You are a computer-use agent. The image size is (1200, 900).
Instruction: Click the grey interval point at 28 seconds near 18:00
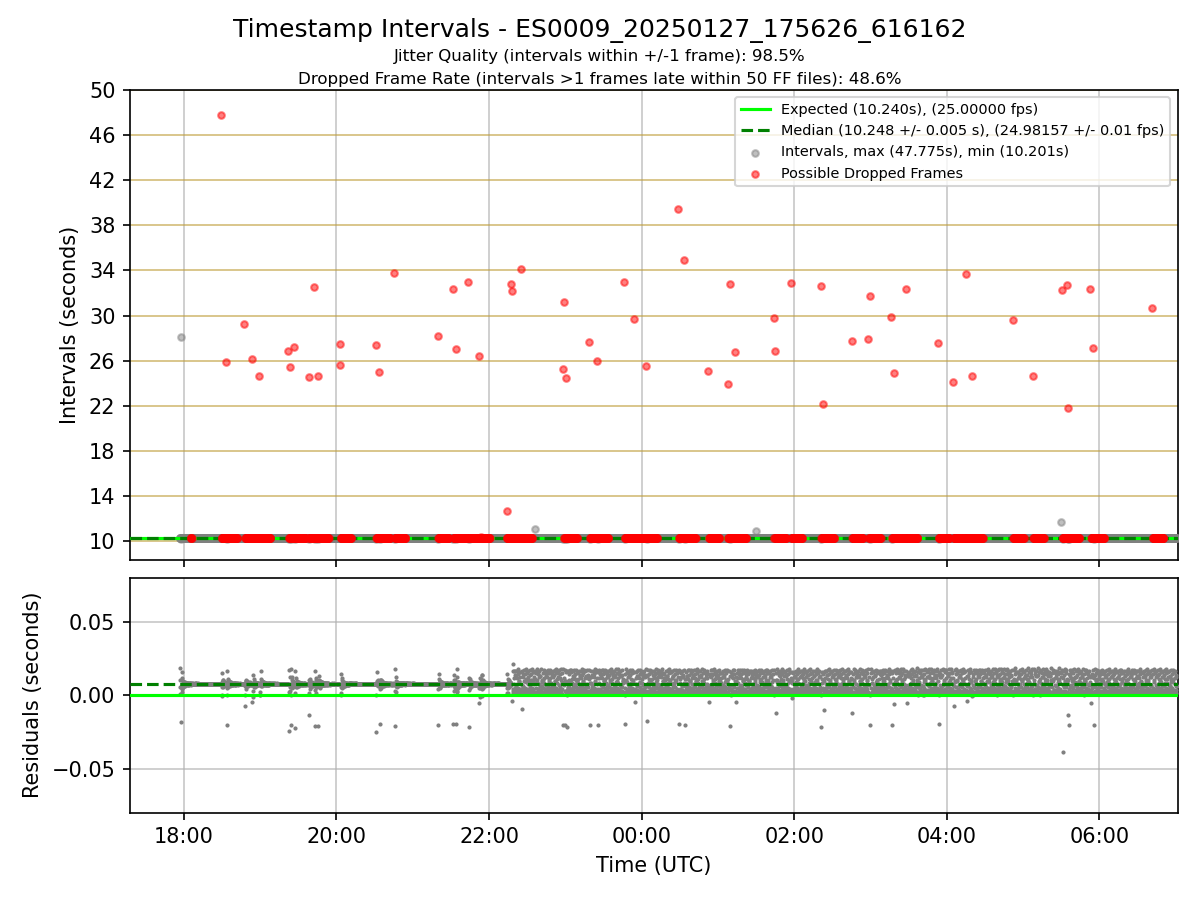[x=181, y=337]
